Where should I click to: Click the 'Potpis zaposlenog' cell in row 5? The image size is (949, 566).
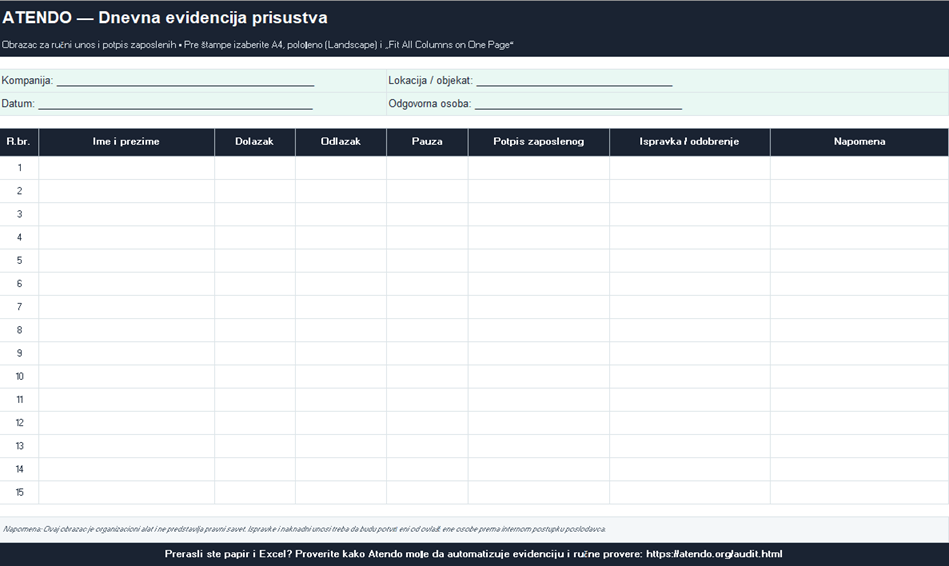[539, 260]
